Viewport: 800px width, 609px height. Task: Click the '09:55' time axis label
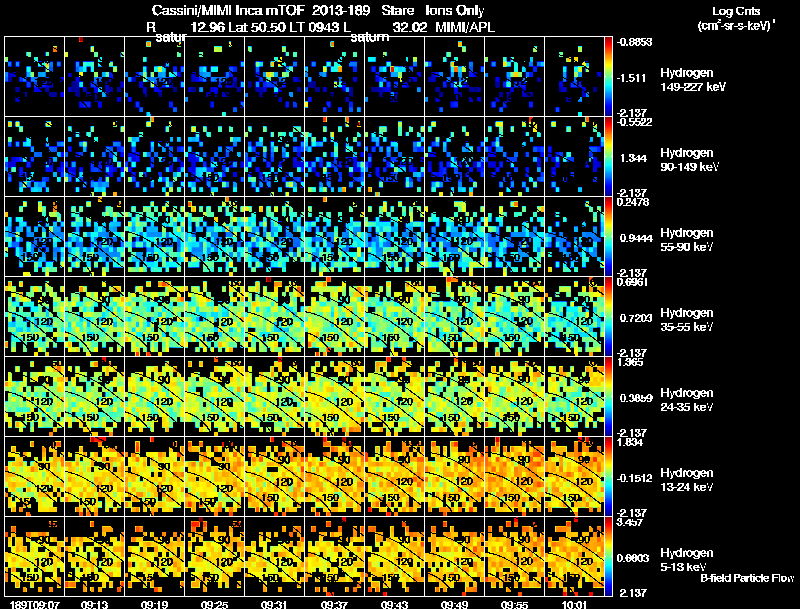[514, 604]
